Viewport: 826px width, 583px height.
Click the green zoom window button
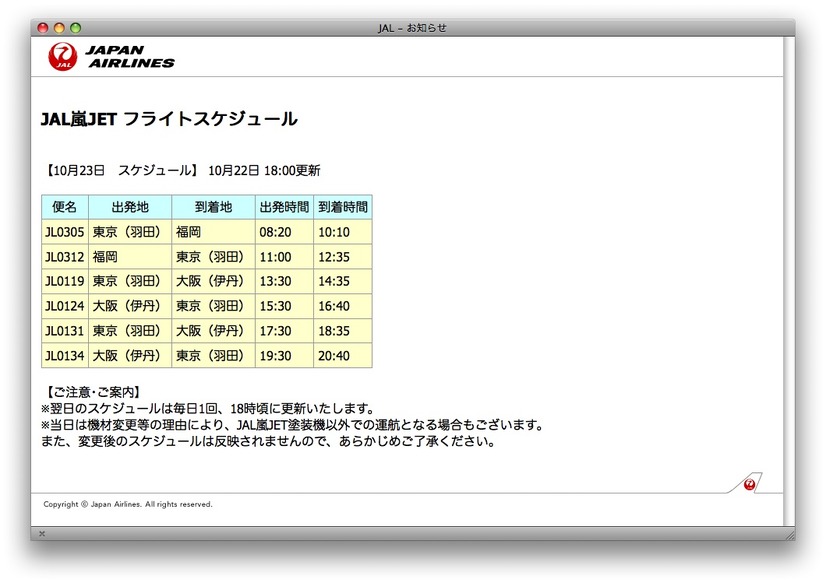pos(75,28)
